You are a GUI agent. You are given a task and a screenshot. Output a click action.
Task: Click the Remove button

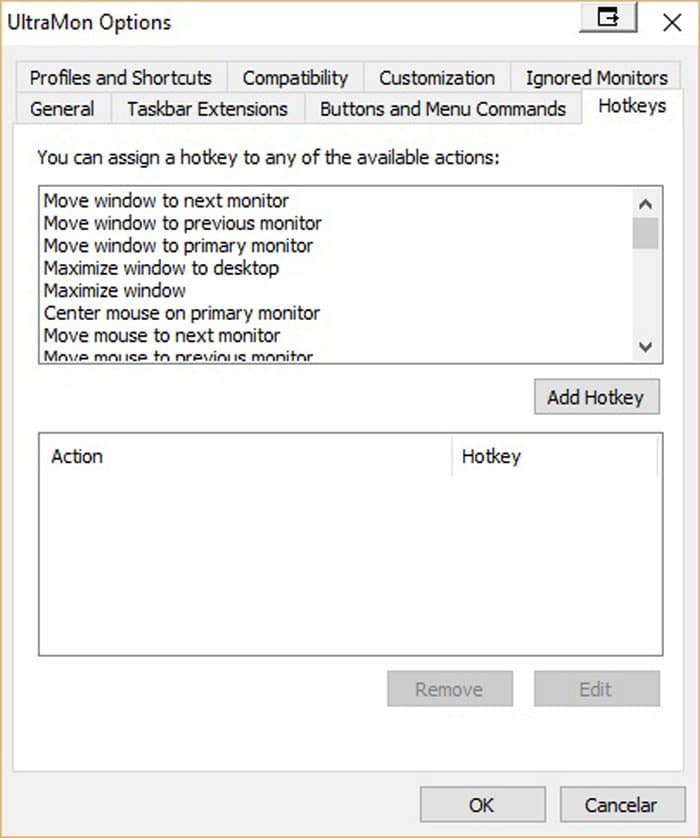(x=450, y=689)
